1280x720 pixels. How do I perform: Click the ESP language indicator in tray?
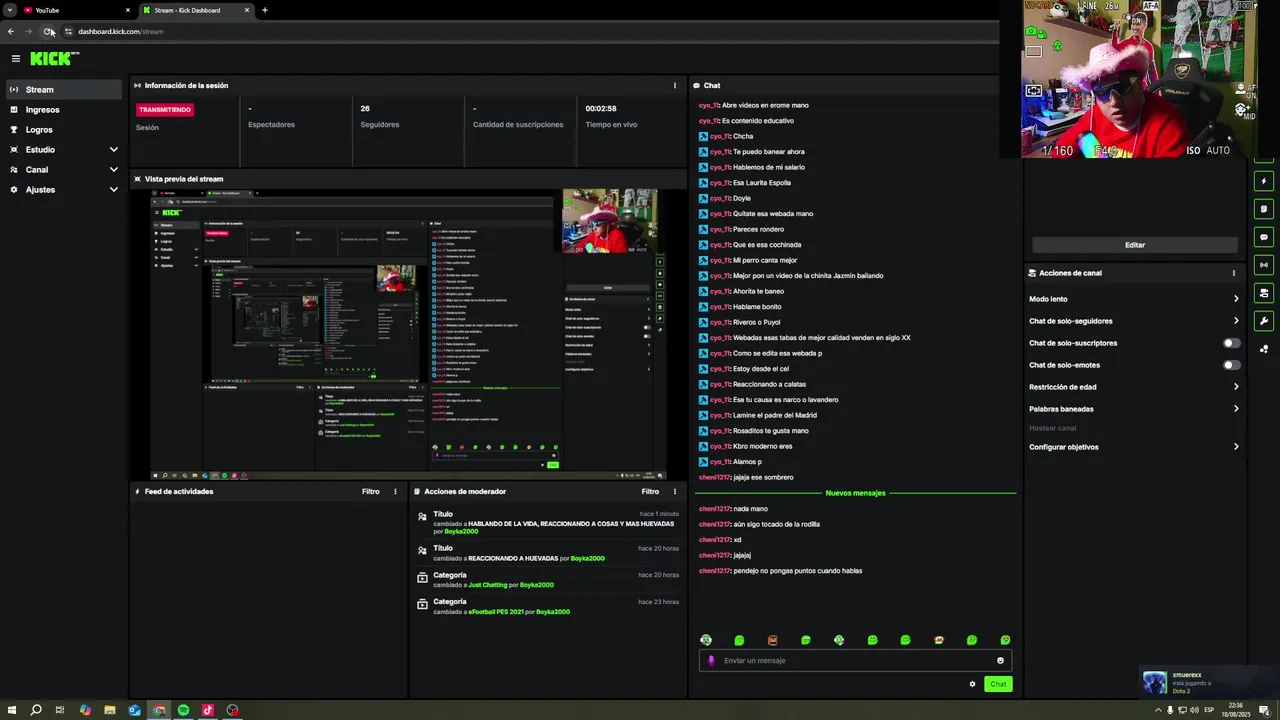1209,710
